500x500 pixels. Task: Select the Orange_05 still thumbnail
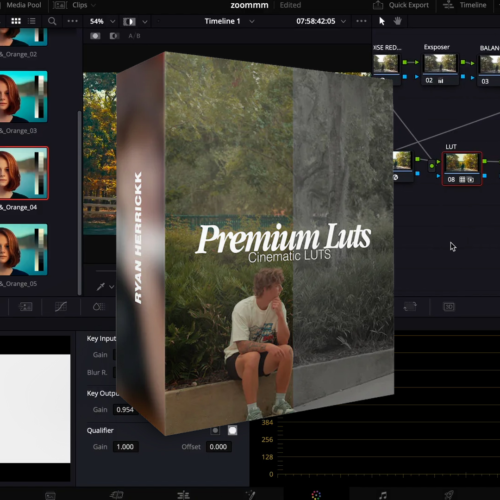(23, 249)
